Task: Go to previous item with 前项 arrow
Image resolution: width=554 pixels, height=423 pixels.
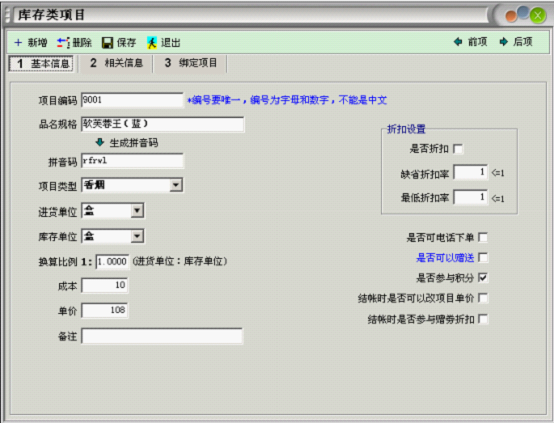Action: click(458, 42)
